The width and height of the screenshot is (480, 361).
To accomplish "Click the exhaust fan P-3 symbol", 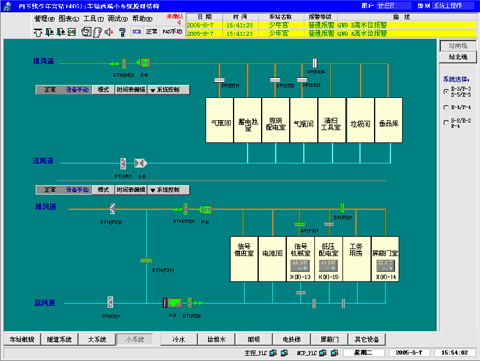I will point(206,210).
